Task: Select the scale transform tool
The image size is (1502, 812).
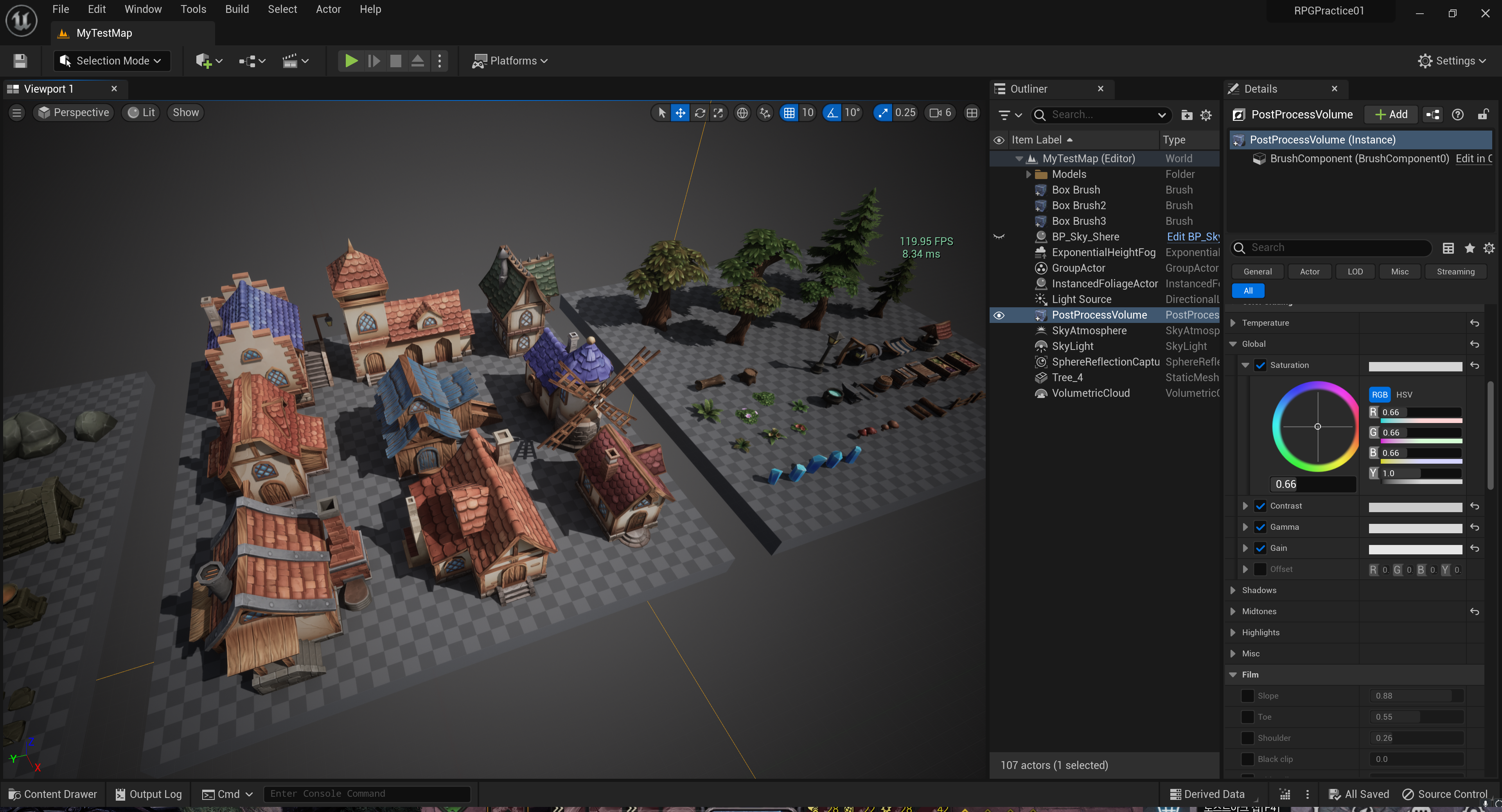Action: 719,113
